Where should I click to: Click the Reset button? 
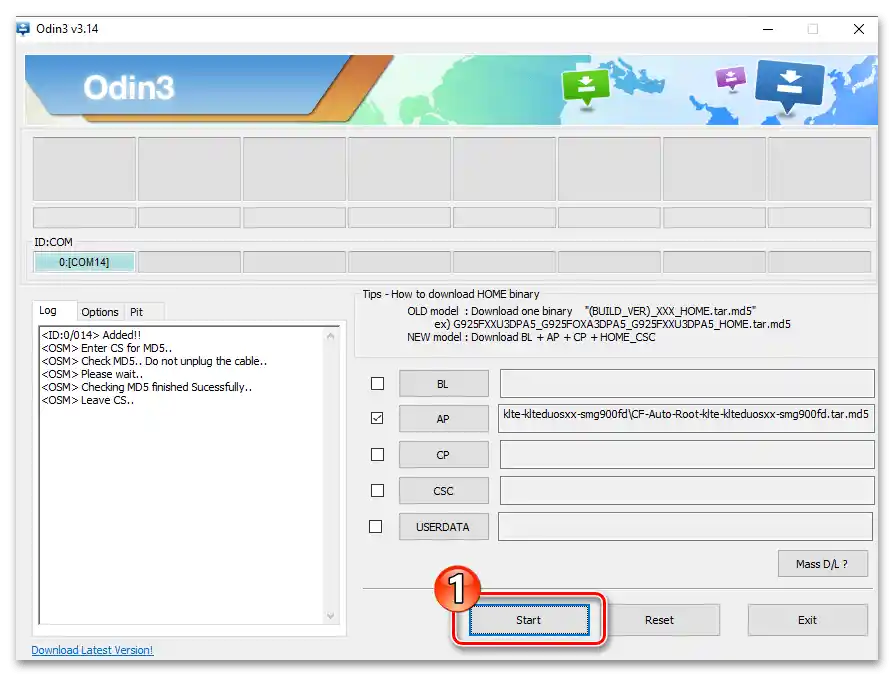[664, 620]
